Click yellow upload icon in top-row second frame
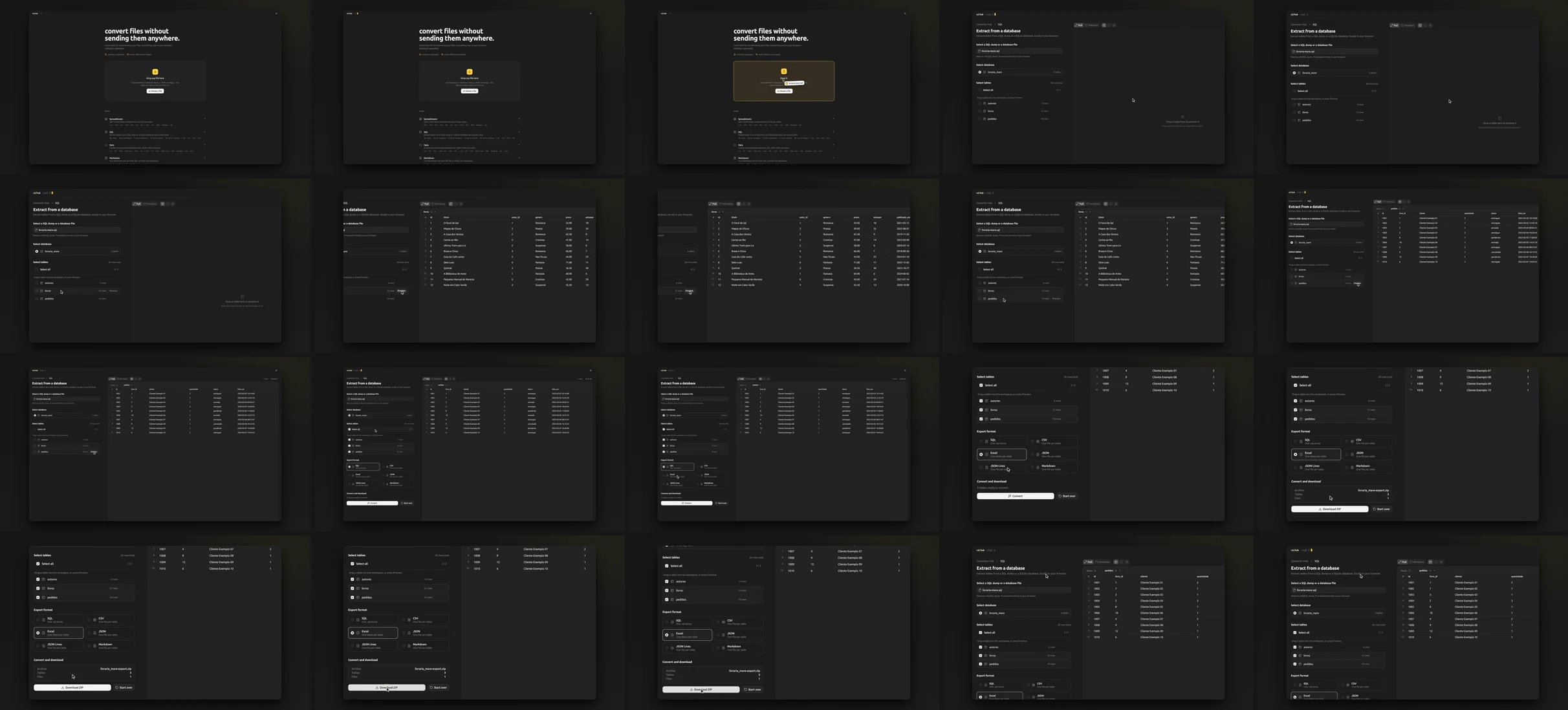The height and width of the screenshot is (710, 1568). pyautogui.click(x=470, y=72)
